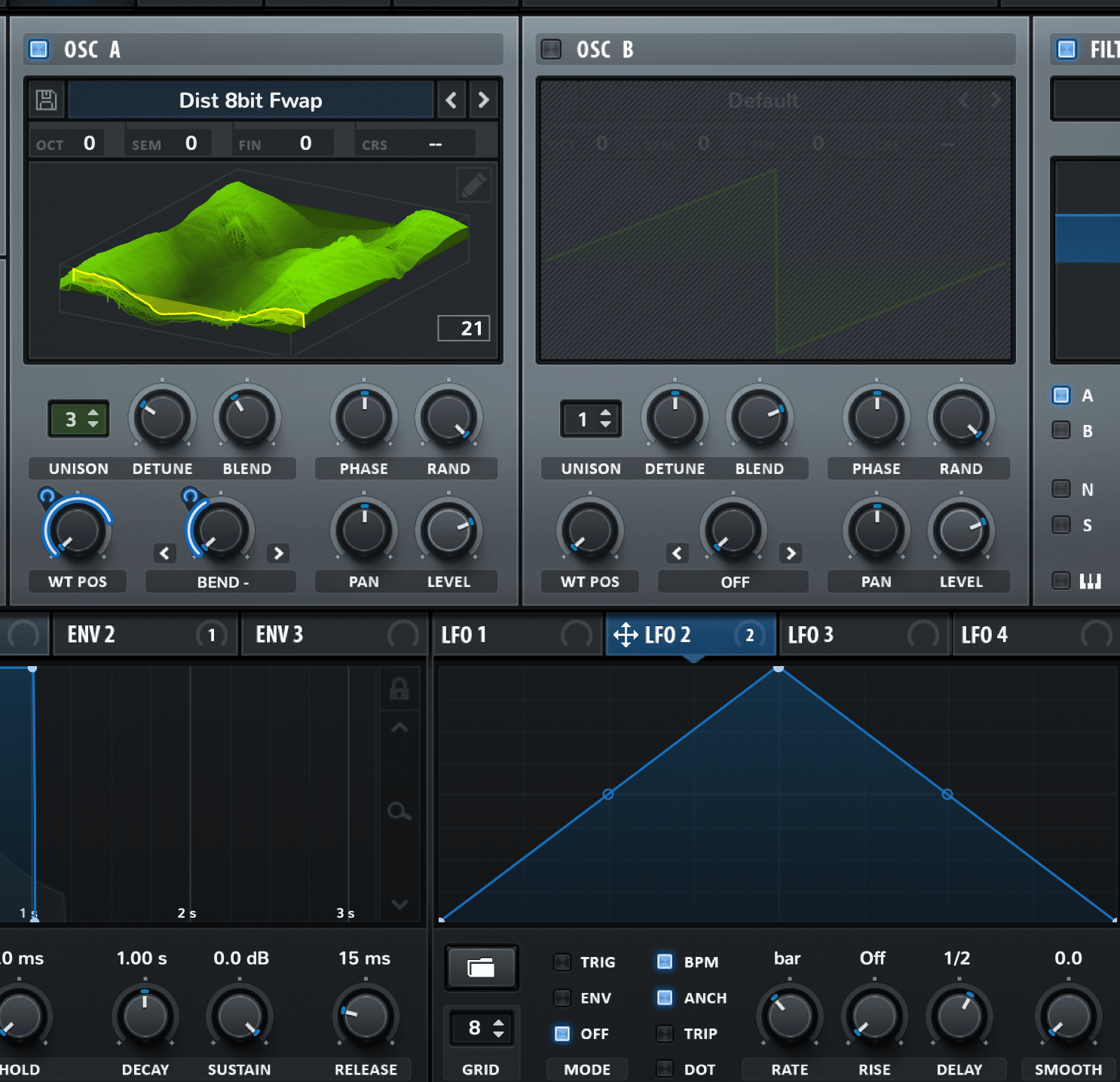Click the envelope RELEASE knob

pyautogui.click(x=366, y=1017)
